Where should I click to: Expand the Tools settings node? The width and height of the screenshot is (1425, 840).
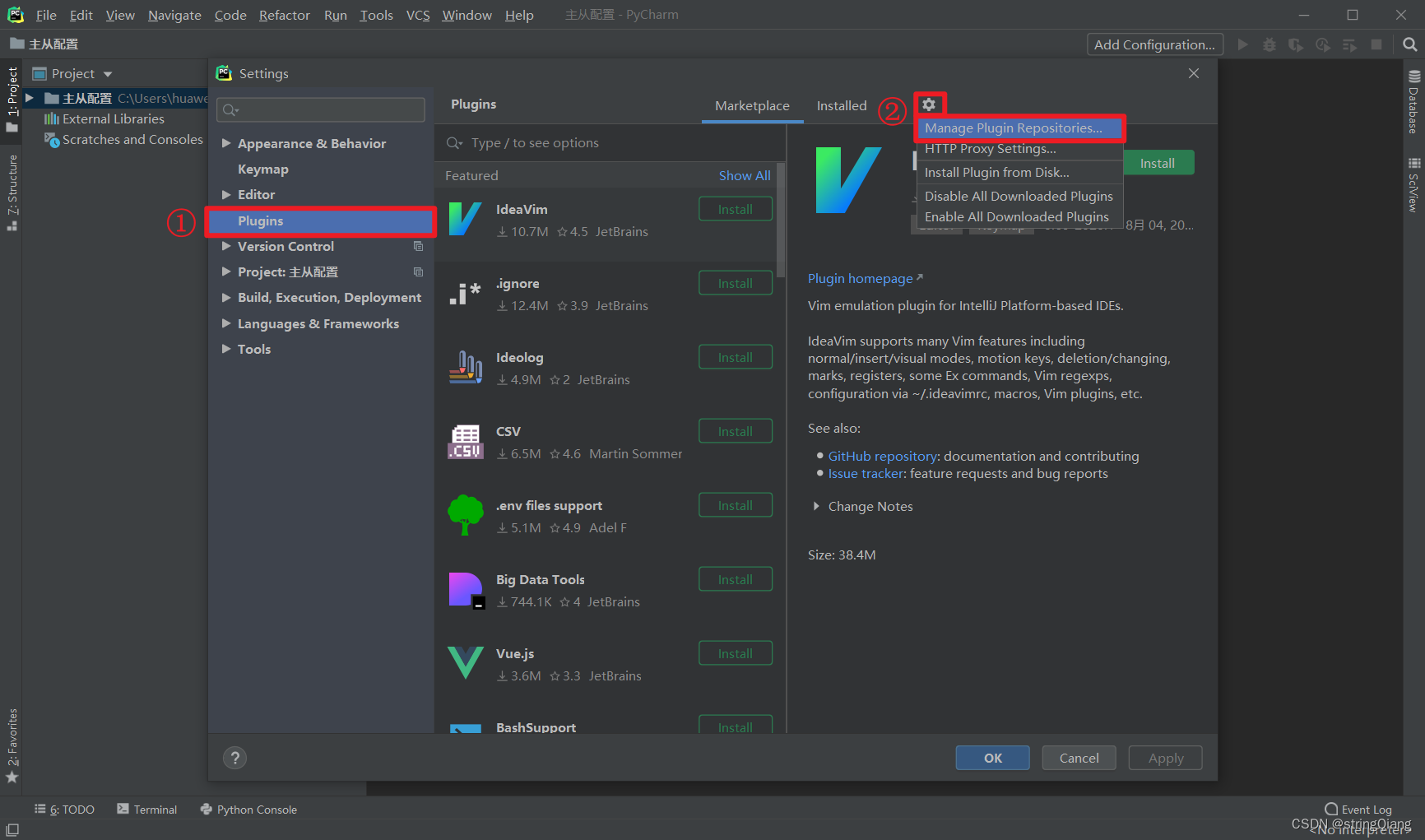pos(225,349)
